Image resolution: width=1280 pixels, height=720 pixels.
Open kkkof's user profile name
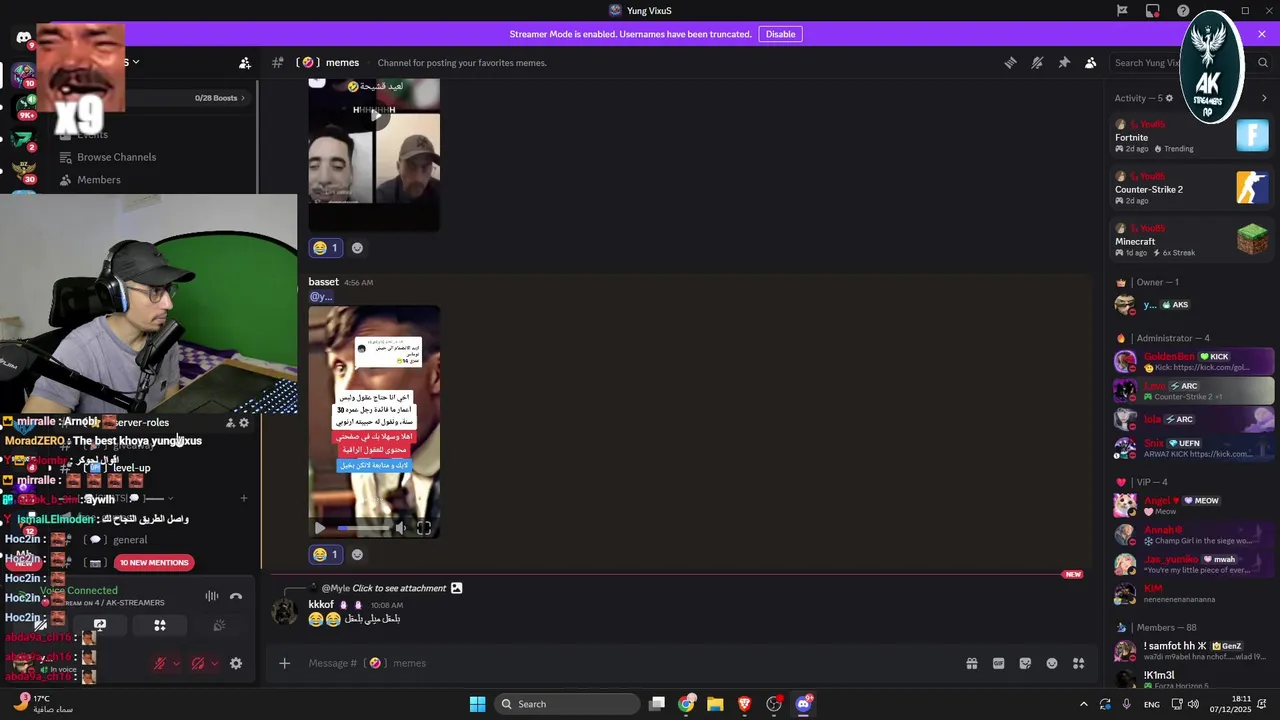tap(321, 604)
